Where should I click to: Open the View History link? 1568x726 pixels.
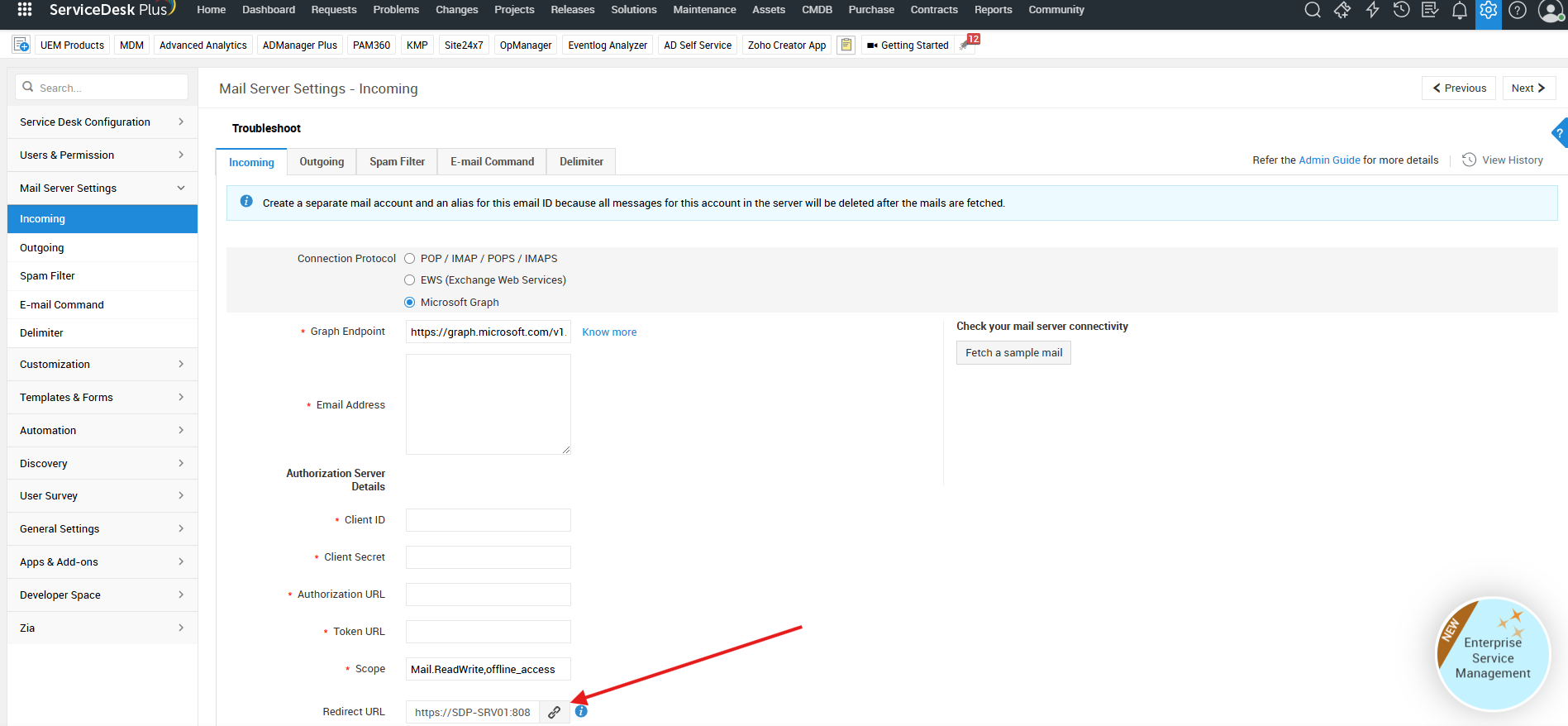(x=1512, y=160)
